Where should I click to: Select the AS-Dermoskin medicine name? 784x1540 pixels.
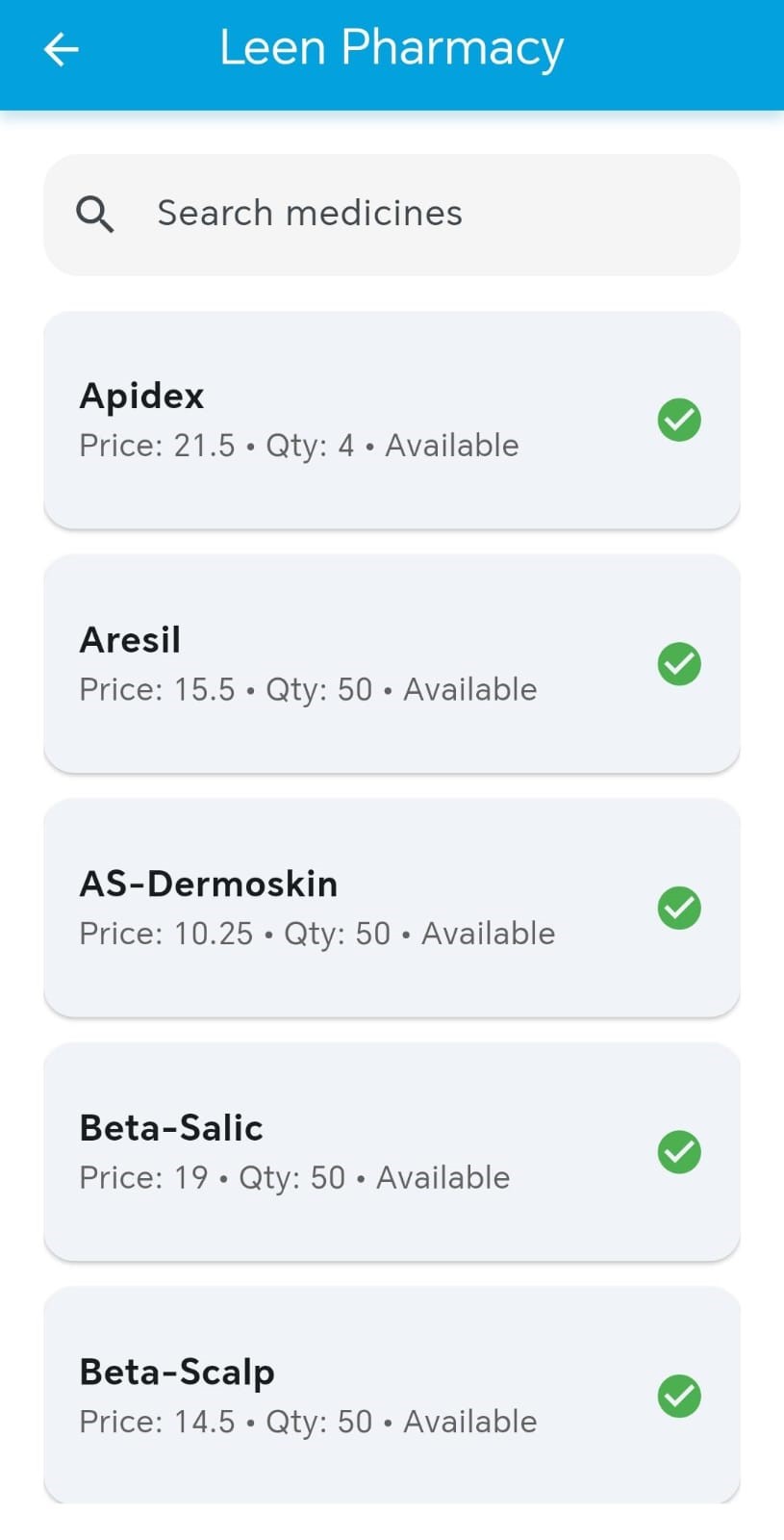(209, 884)
